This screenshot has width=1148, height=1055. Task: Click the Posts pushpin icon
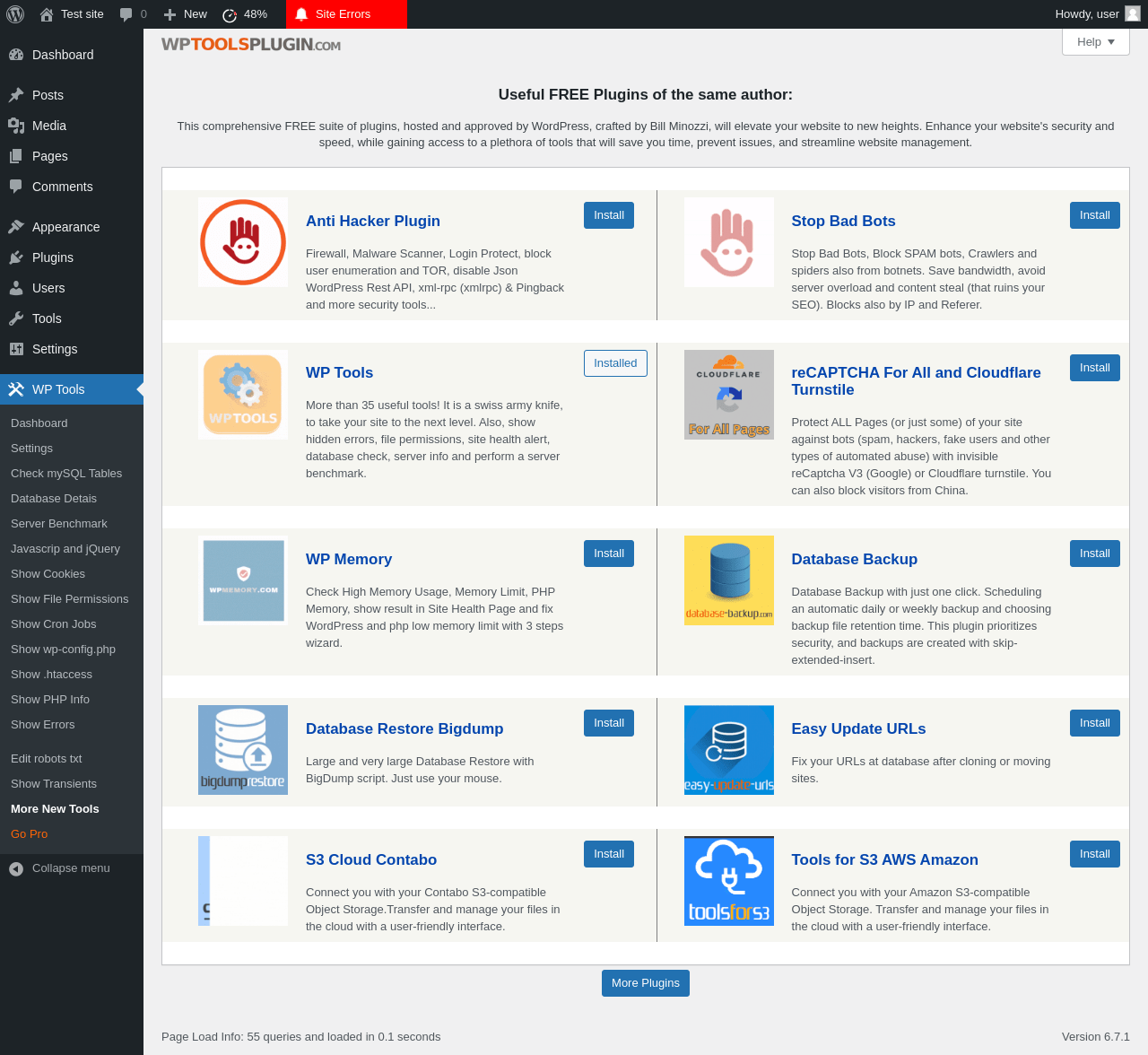coord(16,95)
